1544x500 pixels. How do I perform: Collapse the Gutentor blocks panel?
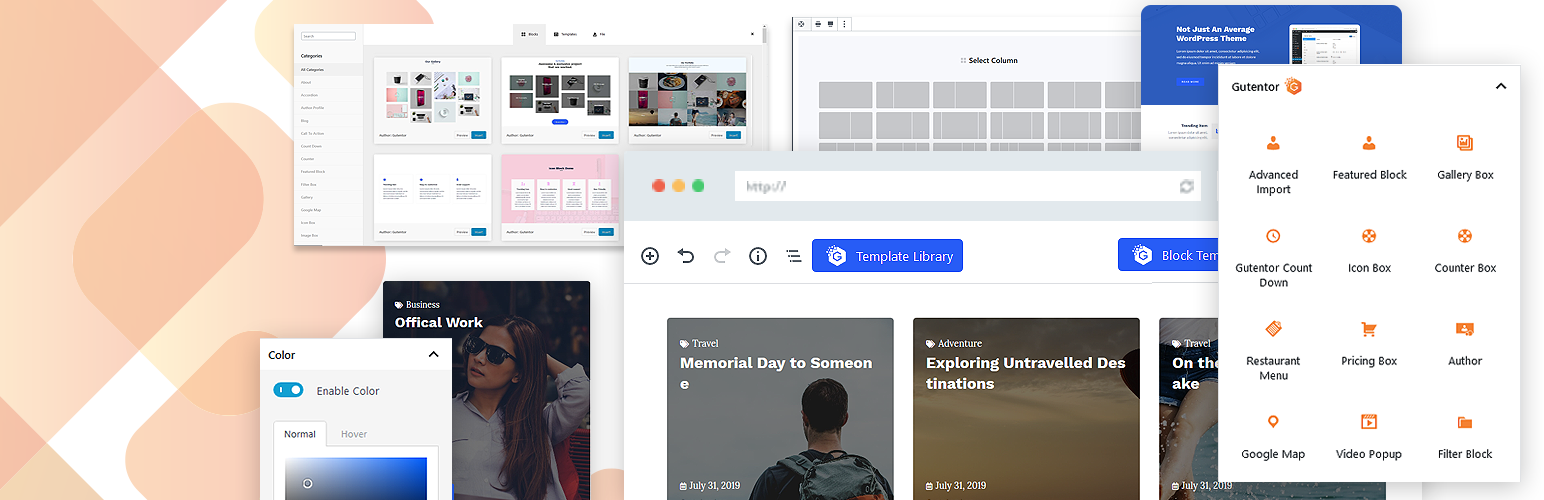coord(1500,87)
